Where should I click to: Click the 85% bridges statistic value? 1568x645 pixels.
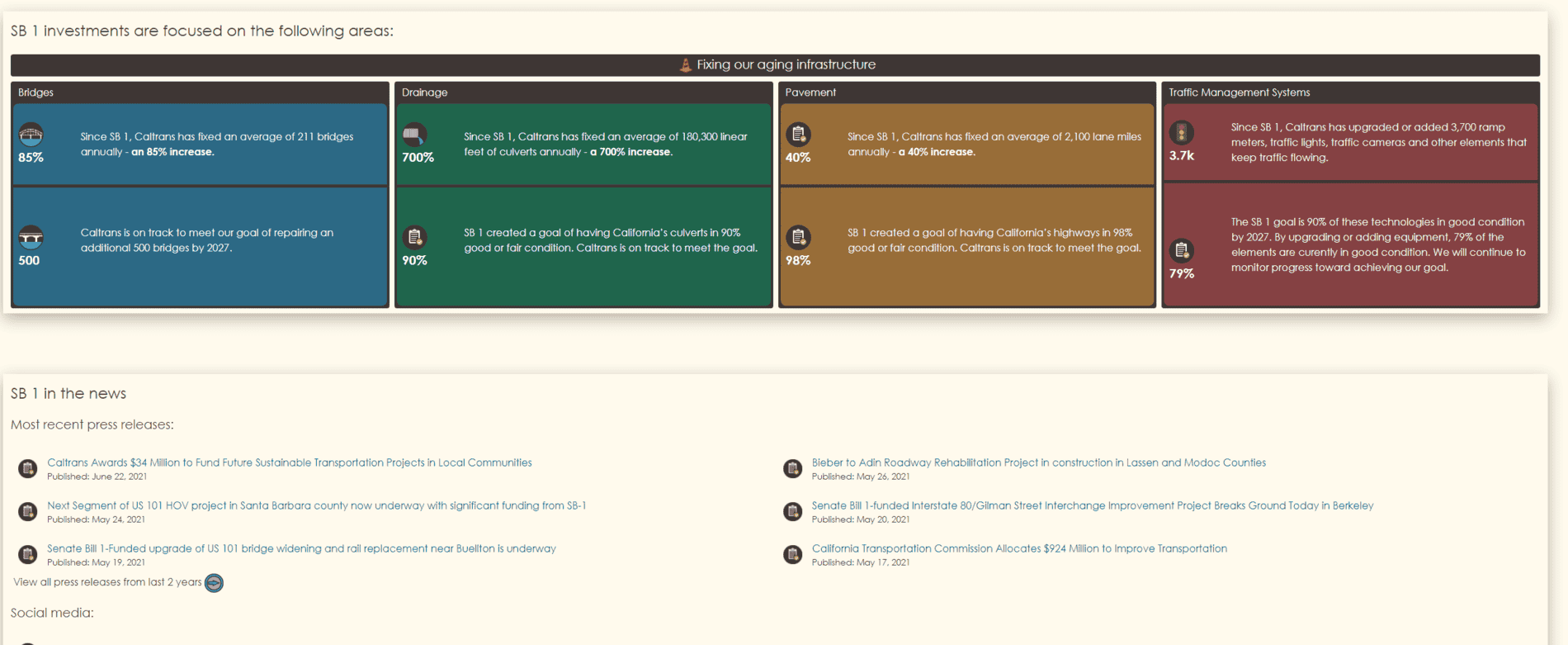tap(31, 158)
